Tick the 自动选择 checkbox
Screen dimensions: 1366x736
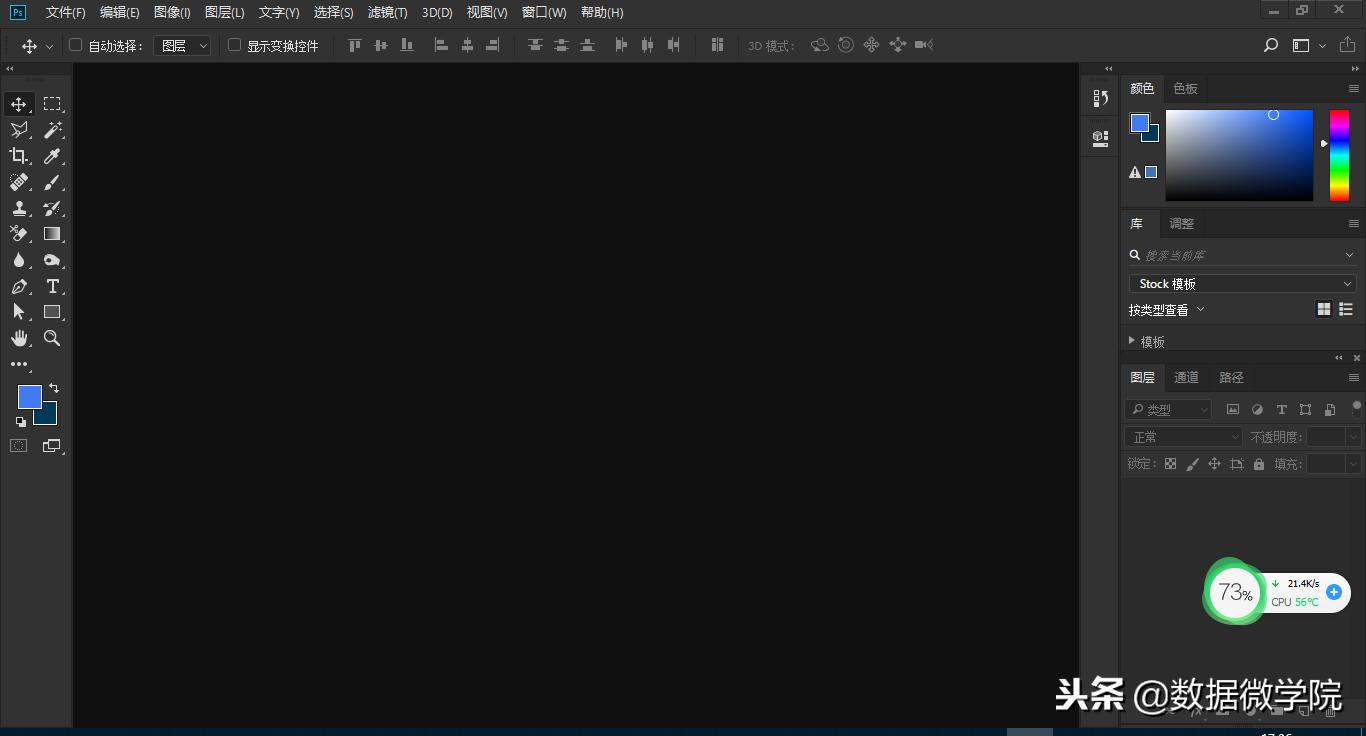click(75, 45)
